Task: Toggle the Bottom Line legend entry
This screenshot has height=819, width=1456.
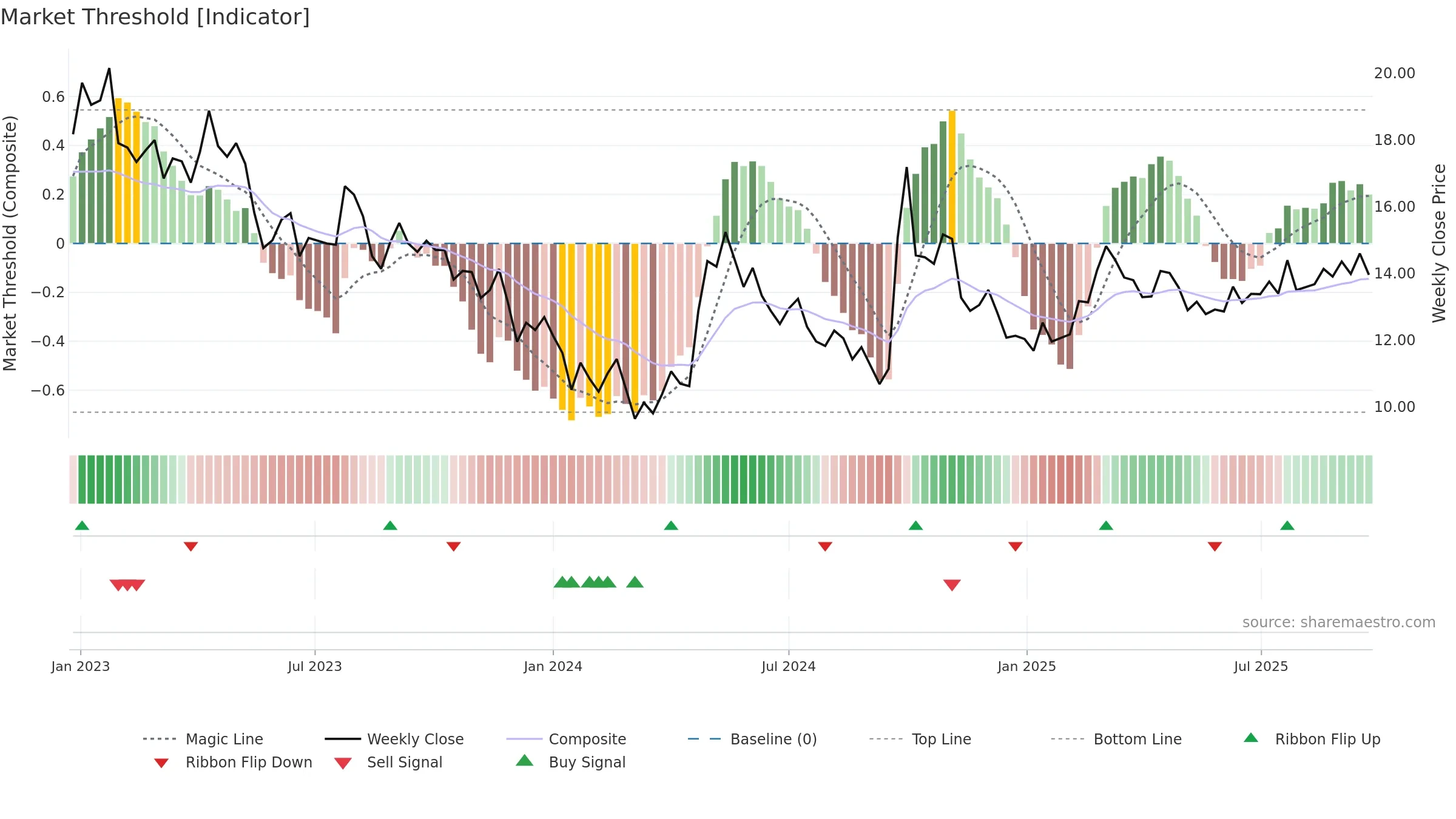Action: coord(1116,739)
